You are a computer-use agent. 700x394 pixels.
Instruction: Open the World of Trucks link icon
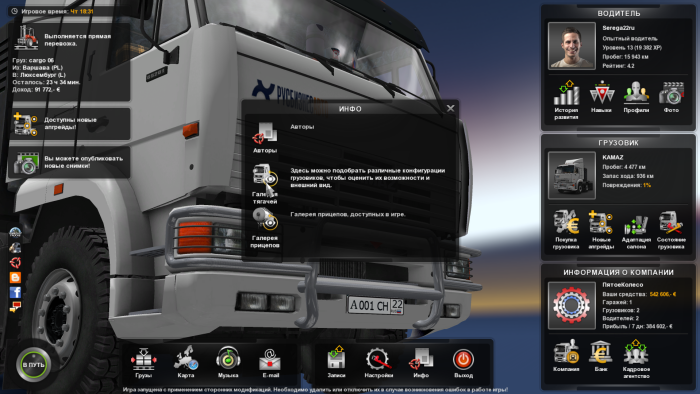click(x=15, y=232)
